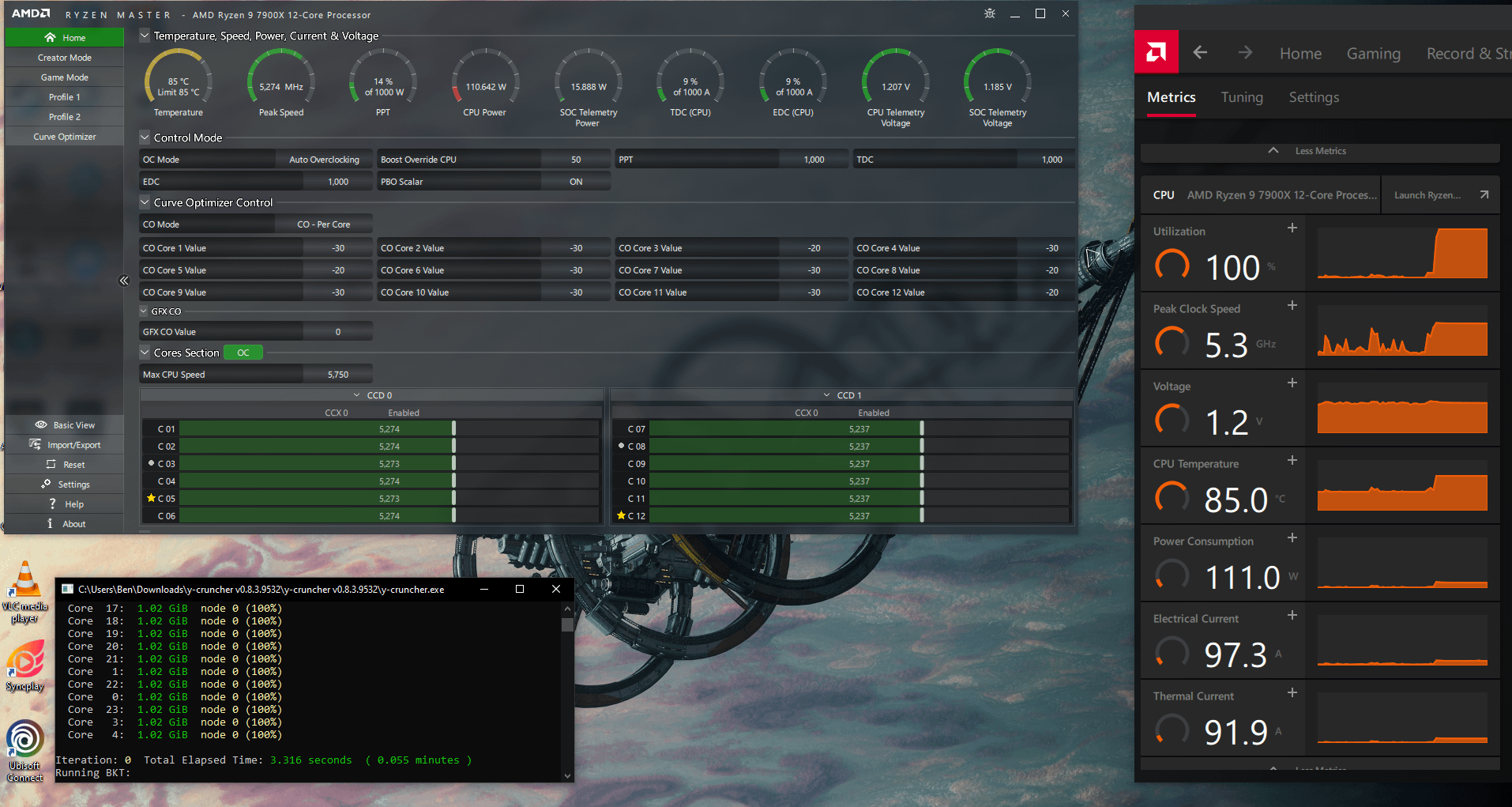Open the Home tab in Ryzen Master

click(x=65, y=37)
